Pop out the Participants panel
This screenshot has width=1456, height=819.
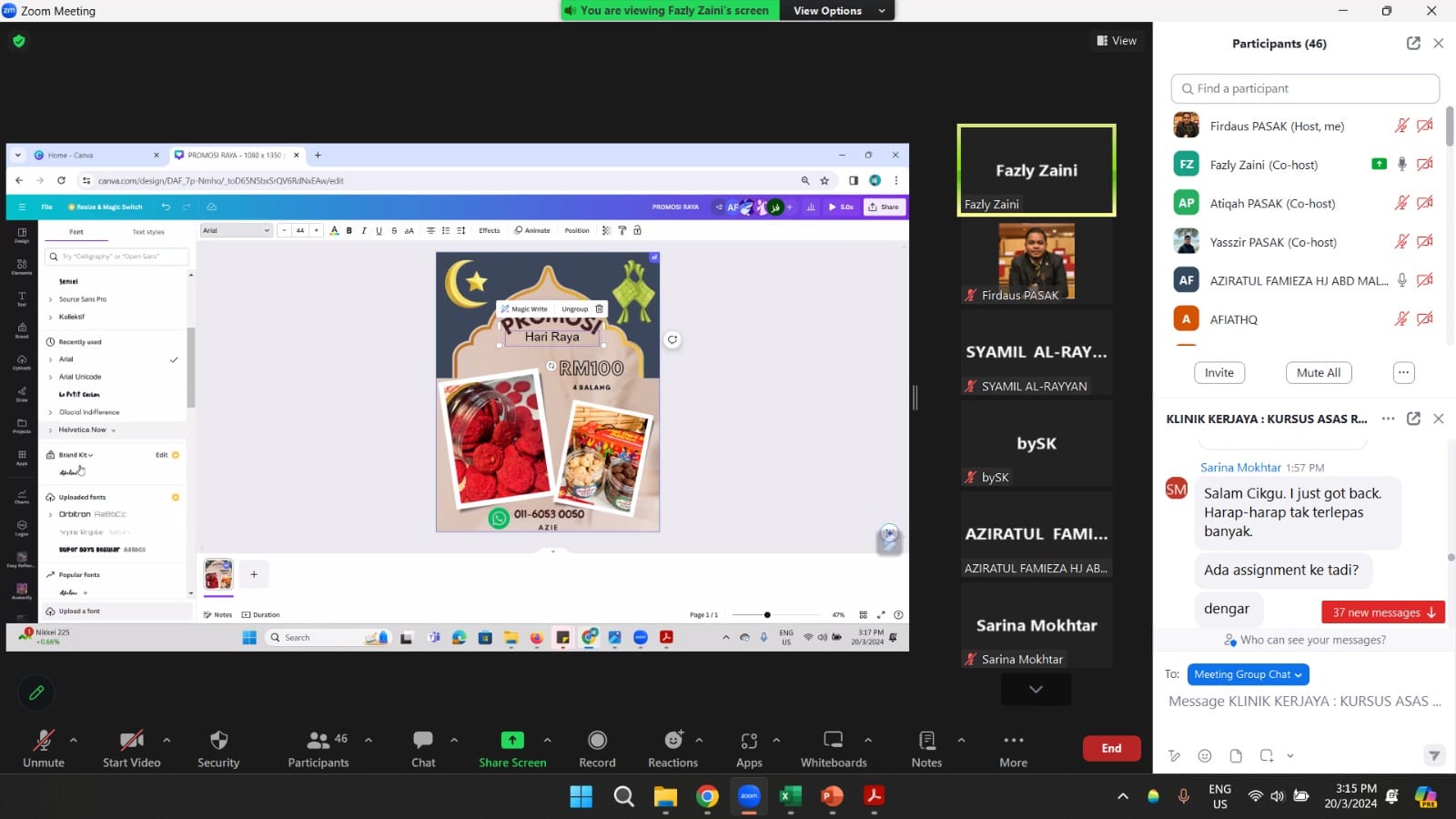[1413, 44]
